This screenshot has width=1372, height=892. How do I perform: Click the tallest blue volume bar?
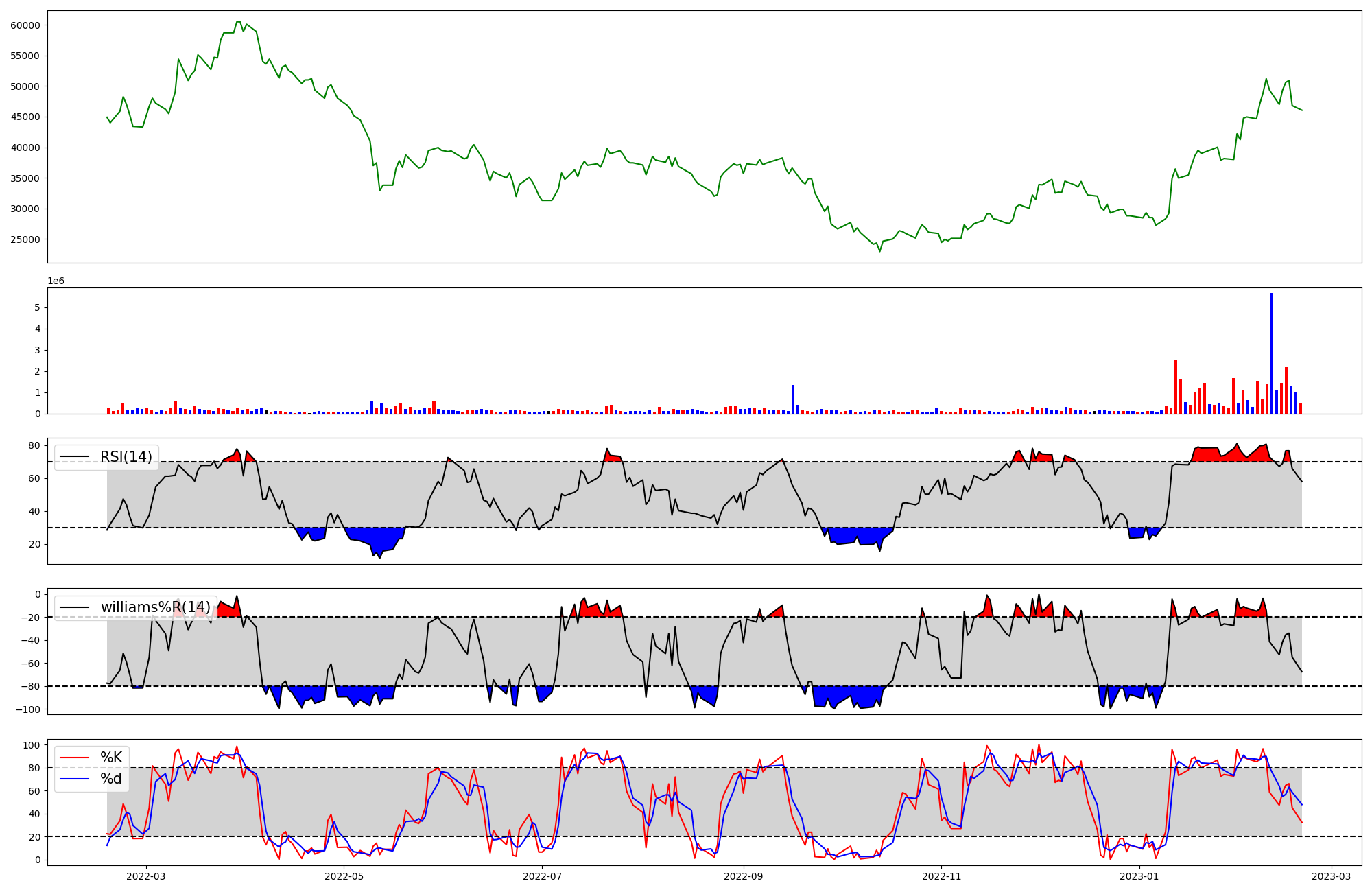(1272, 353)
